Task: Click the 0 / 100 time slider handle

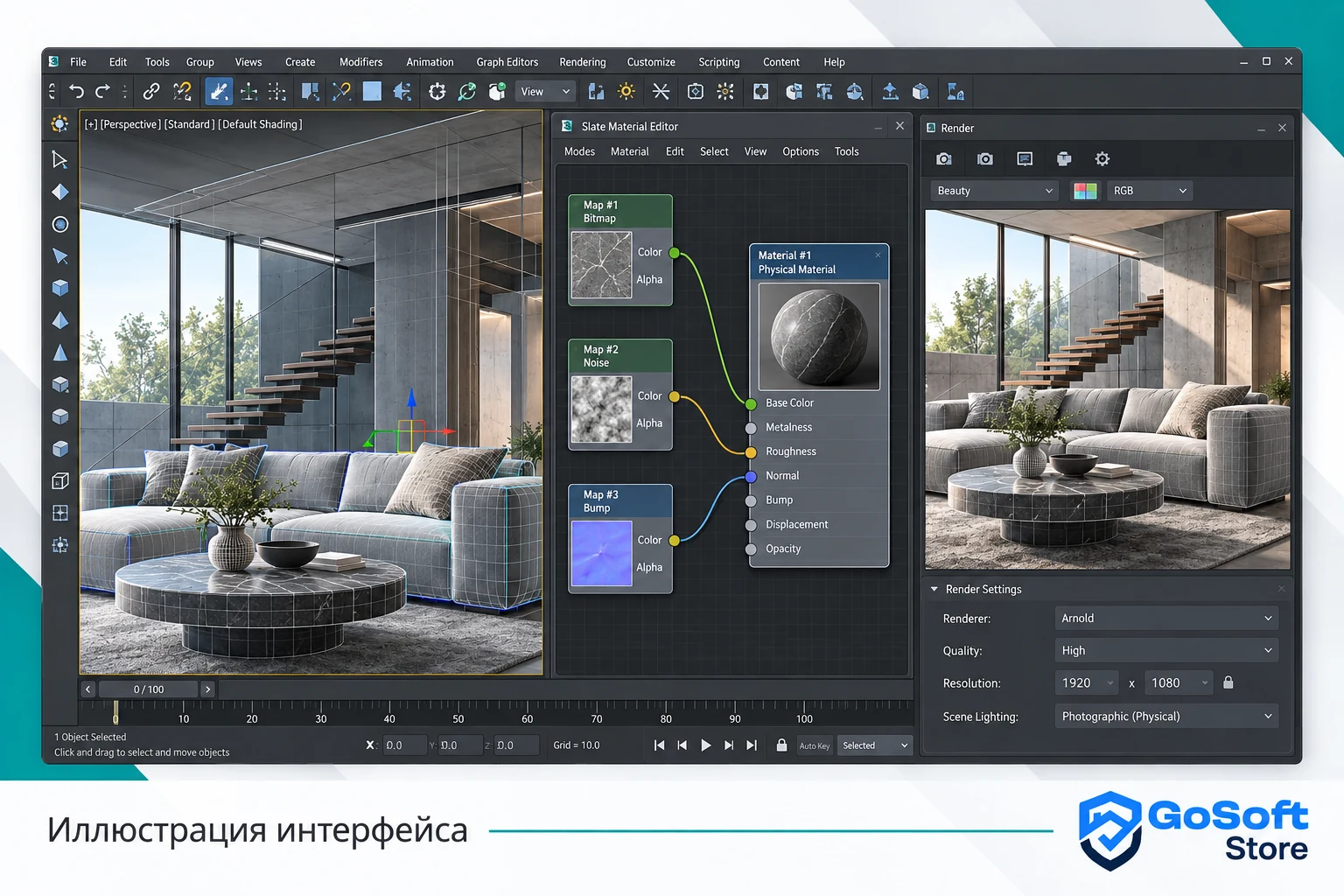Action: tap(149, 689)
